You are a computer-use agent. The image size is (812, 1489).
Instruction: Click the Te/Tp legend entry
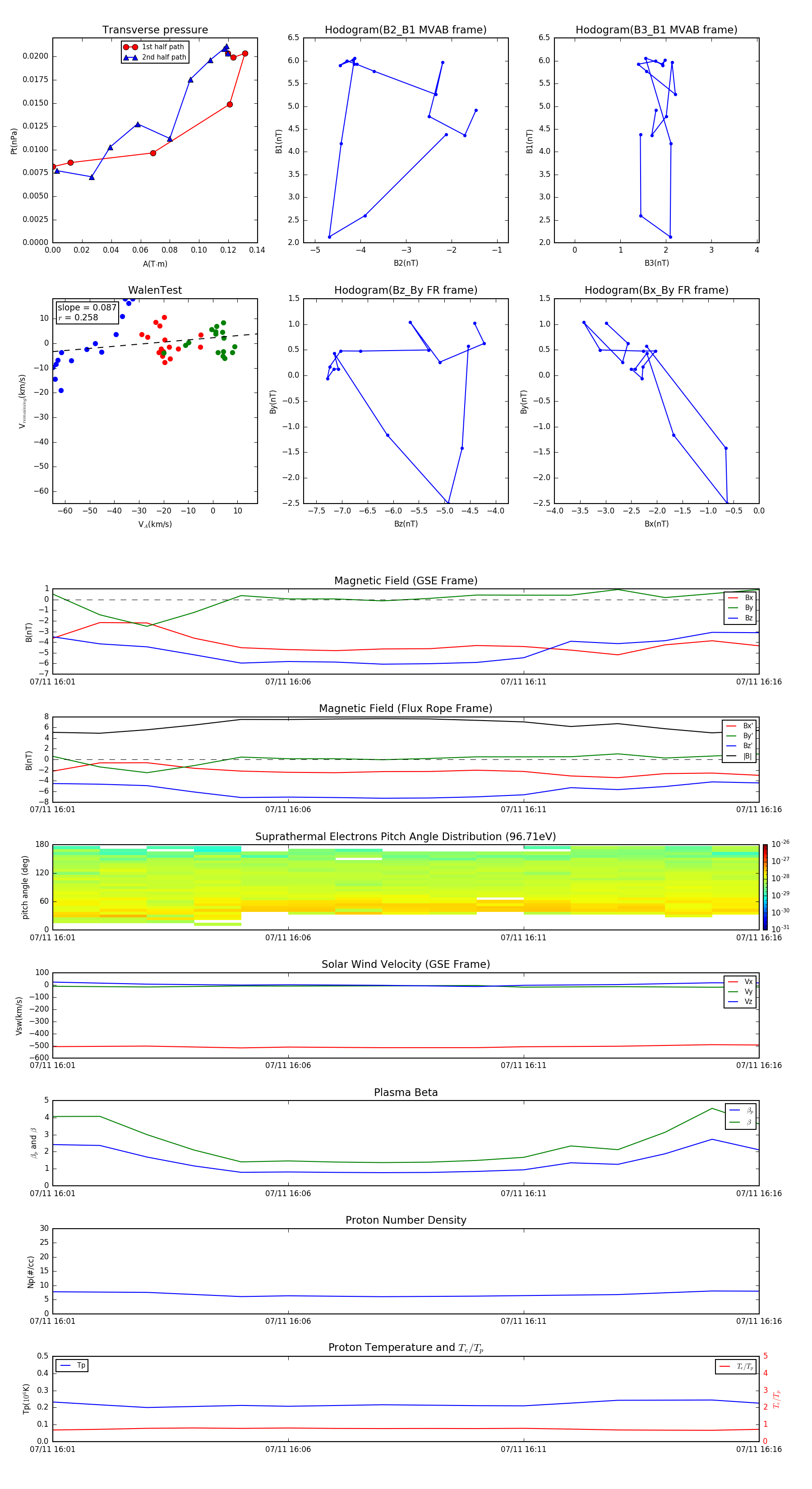[736, 1366]
